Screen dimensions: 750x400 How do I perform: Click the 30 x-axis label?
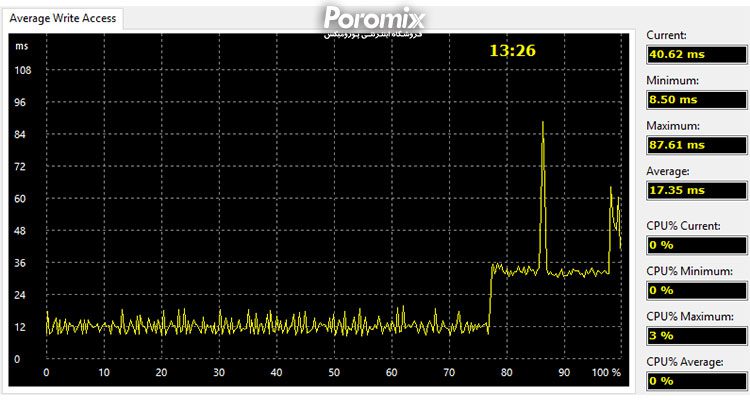click(x=219, y=372)
